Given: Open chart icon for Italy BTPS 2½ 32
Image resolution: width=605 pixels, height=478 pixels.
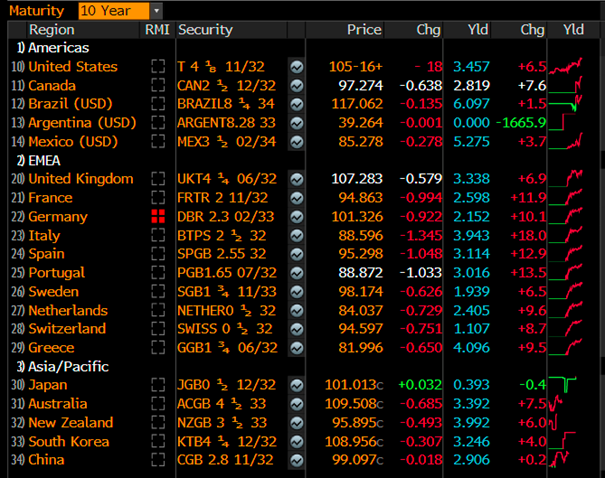Looking at the screenshot, I should pos(296,235).
